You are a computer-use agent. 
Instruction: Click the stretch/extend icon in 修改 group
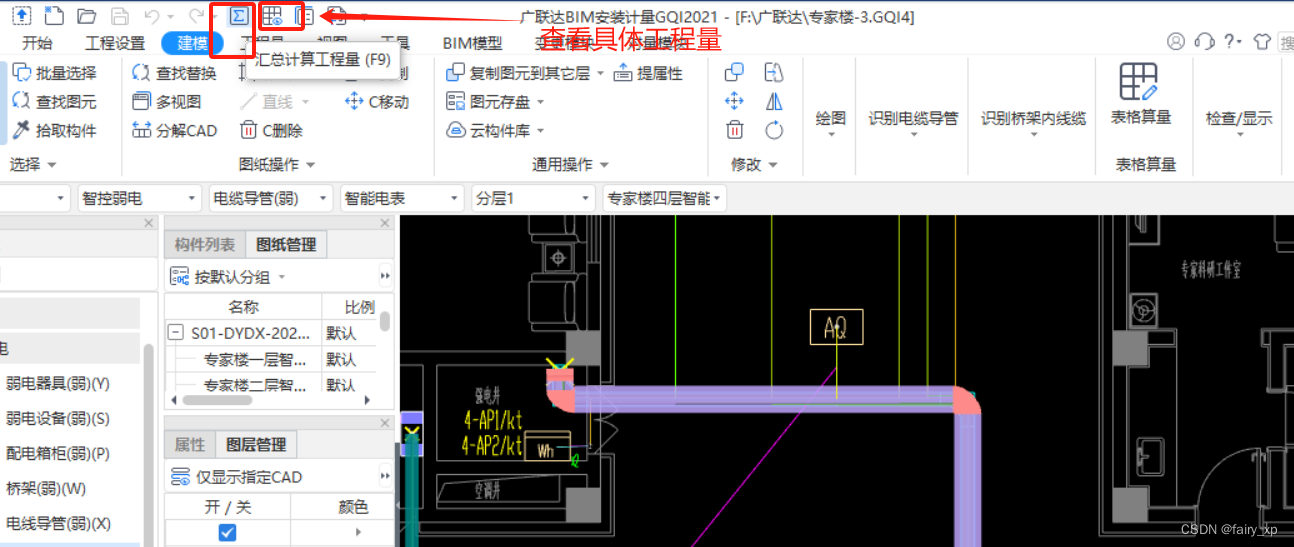pos(774,72)
